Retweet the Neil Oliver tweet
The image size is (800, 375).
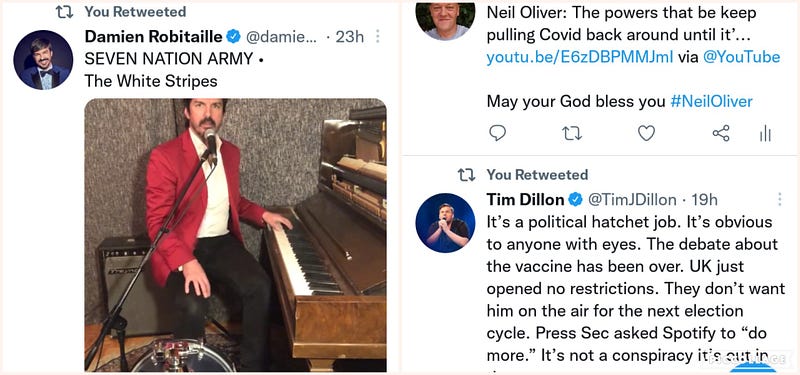(571, 134)
